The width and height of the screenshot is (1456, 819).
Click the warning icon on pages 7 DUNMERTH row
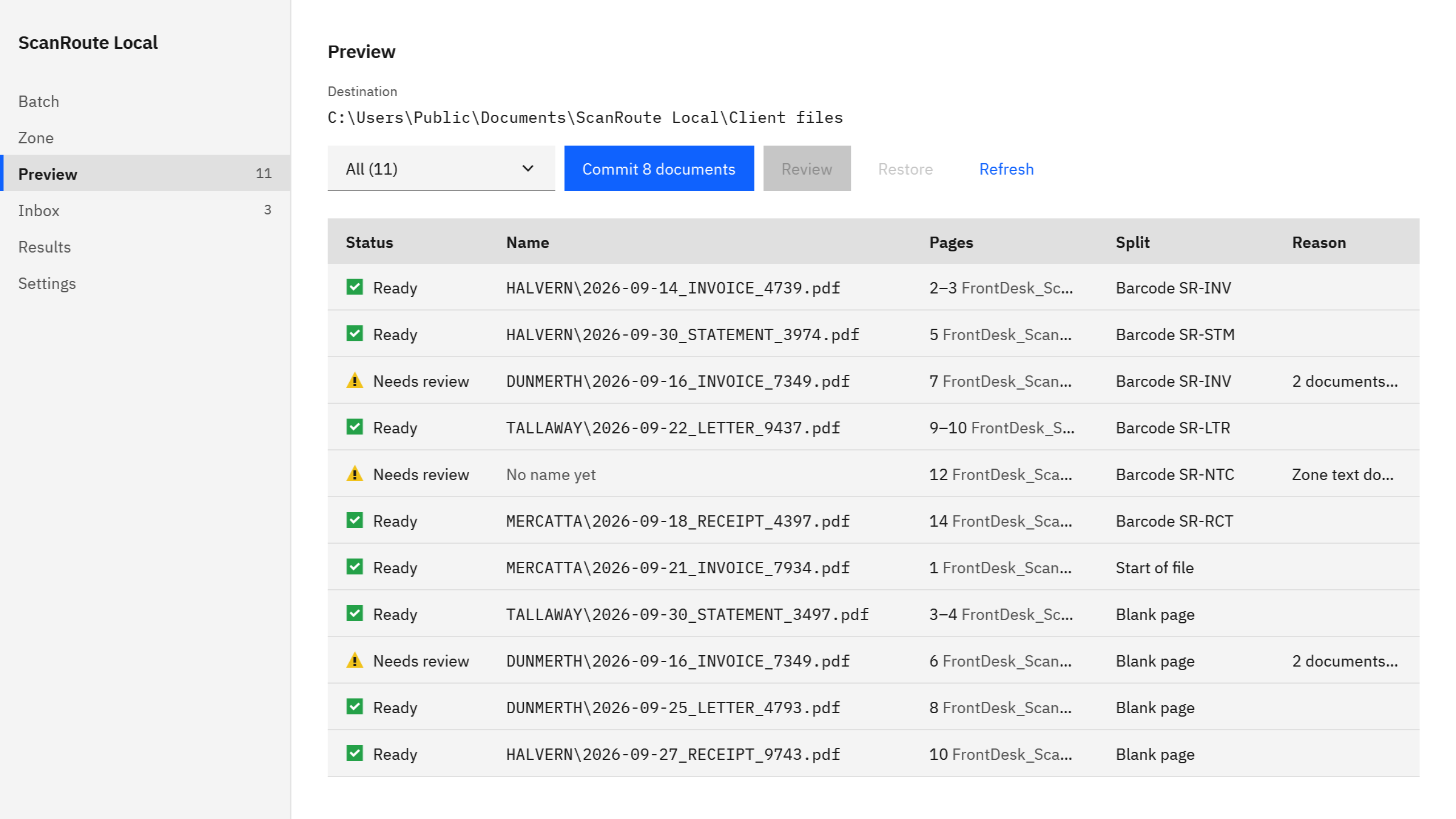[355, 380]
